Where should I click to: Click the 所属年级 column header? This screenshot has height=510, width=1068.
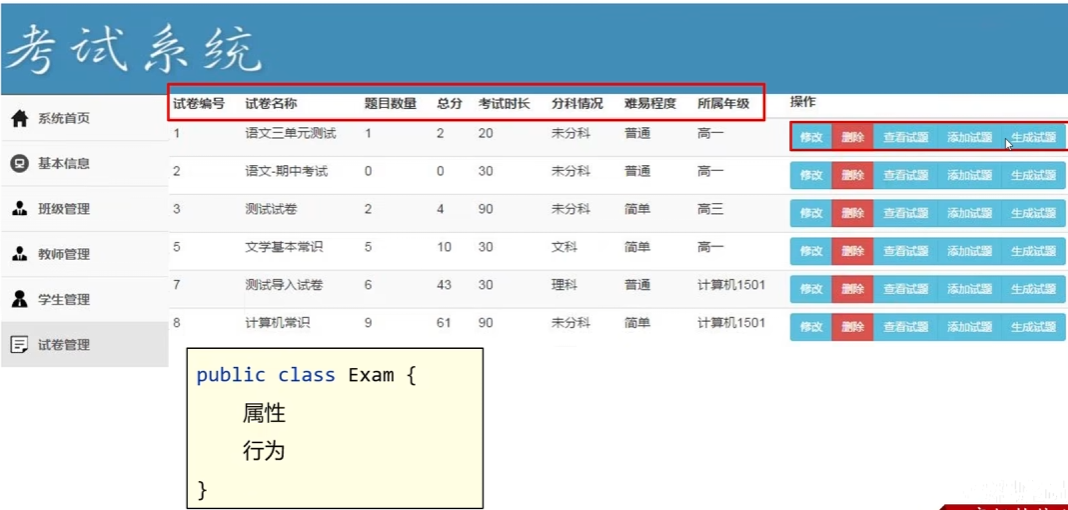(723, 104)
